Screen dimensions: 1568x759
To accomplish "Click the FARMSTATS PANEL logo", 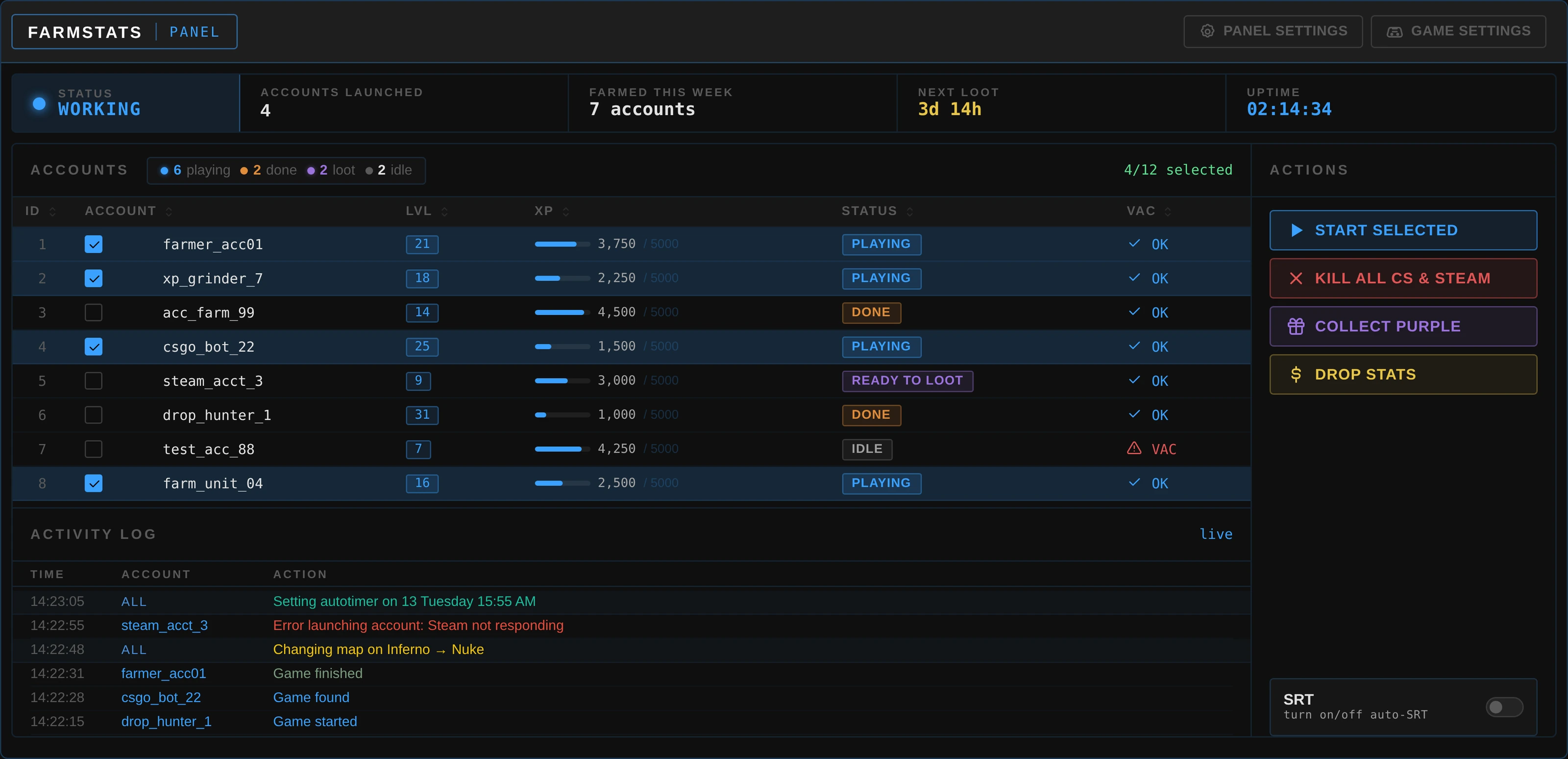I will click(124, 32).
